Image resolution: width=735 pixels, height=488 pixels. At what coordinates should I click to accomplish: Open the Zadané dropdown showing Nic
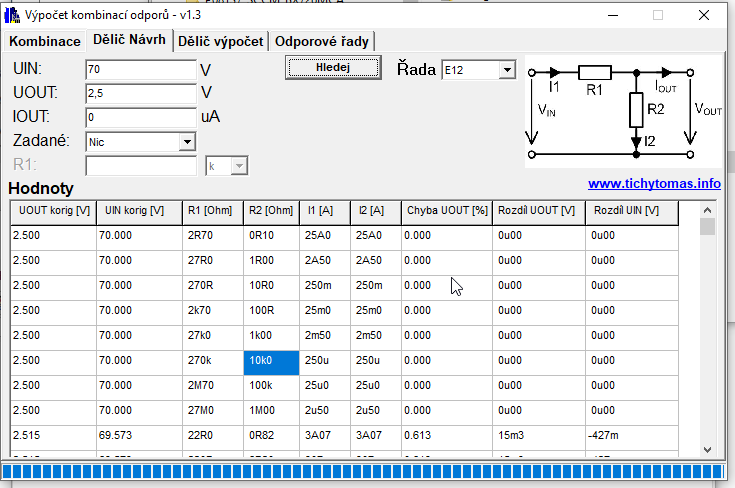186,142
